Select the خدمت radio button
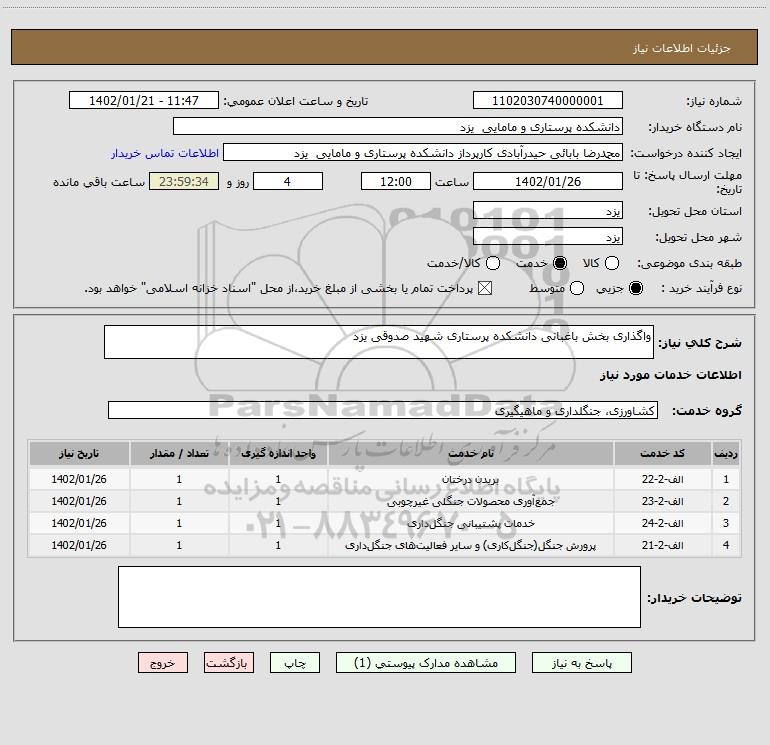770x745 pixels. tap(560, 263)
